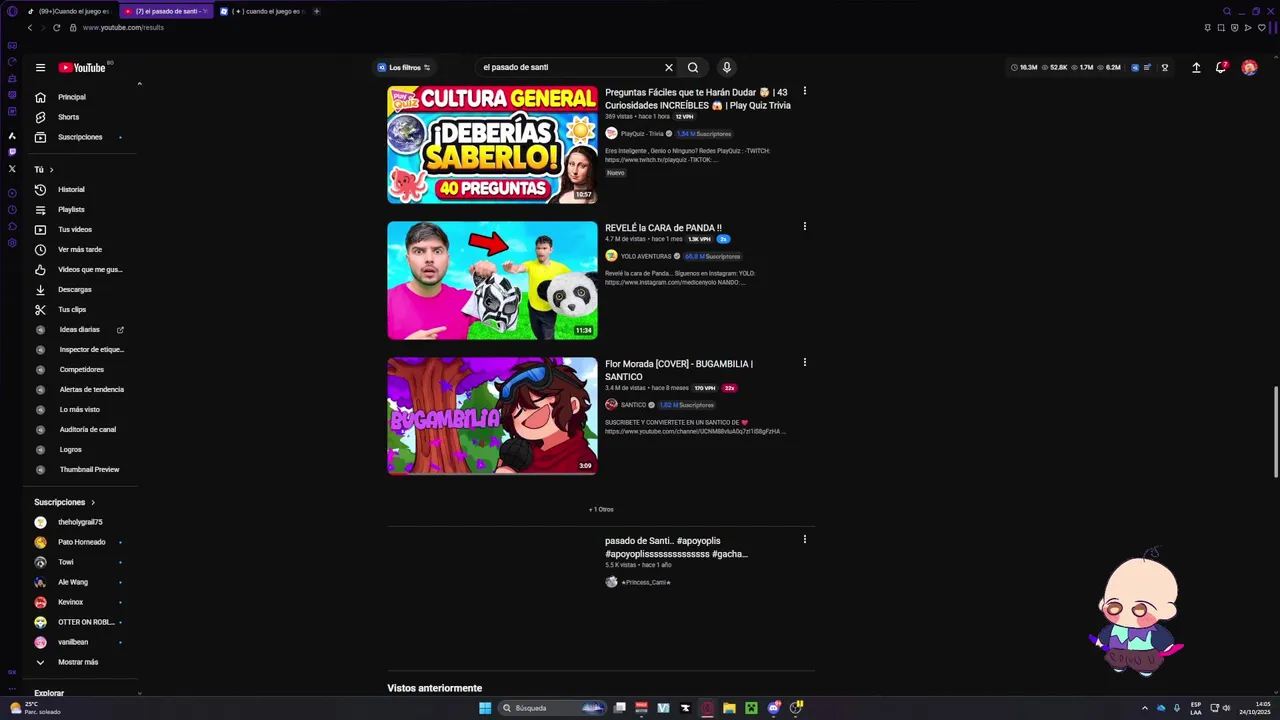Click the taskbar Búsqueda search box

[552, 708]
